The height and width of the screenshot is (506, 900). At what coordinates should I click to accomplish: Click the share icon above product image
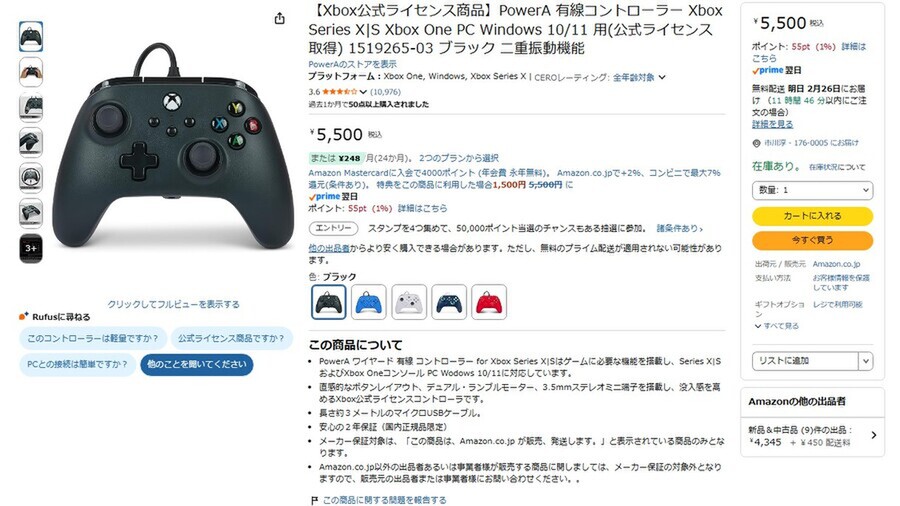click(x=280, y=18)
